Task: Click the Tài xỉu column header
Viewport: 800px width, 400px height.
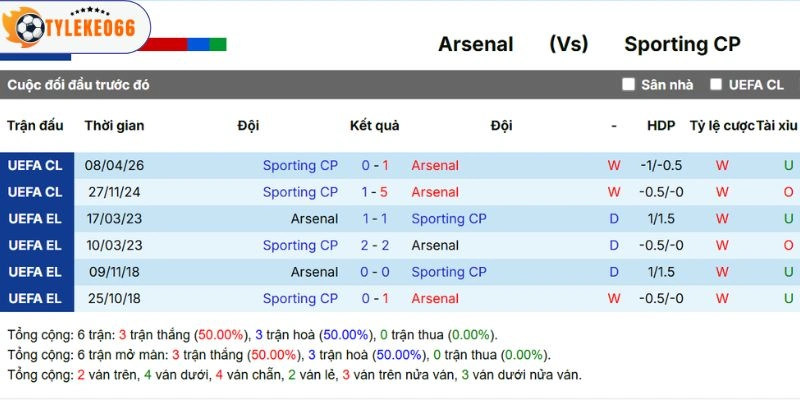Action: click(777, 126)
